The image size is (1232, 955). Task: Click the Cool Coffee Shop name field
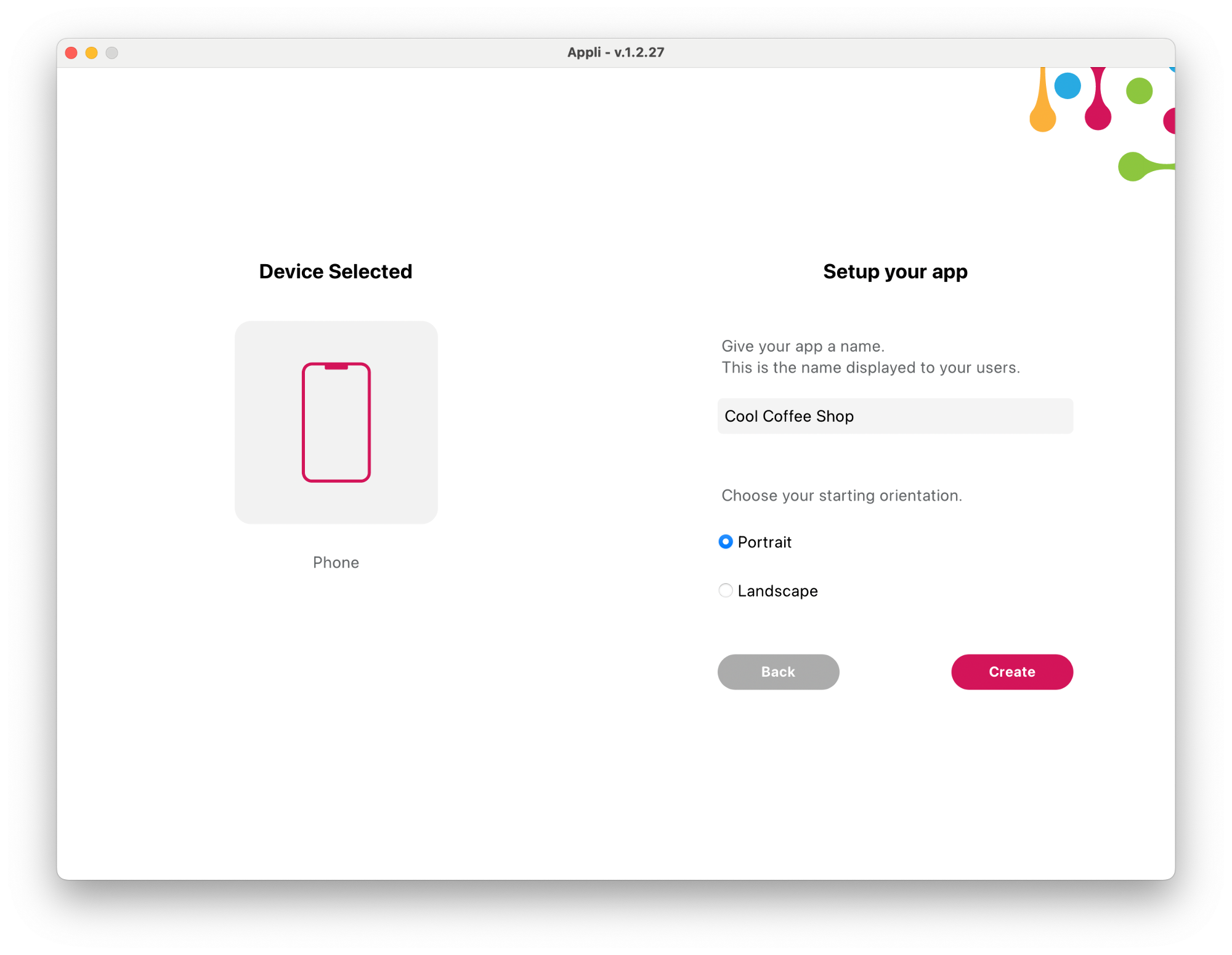(x=895, y=415)
